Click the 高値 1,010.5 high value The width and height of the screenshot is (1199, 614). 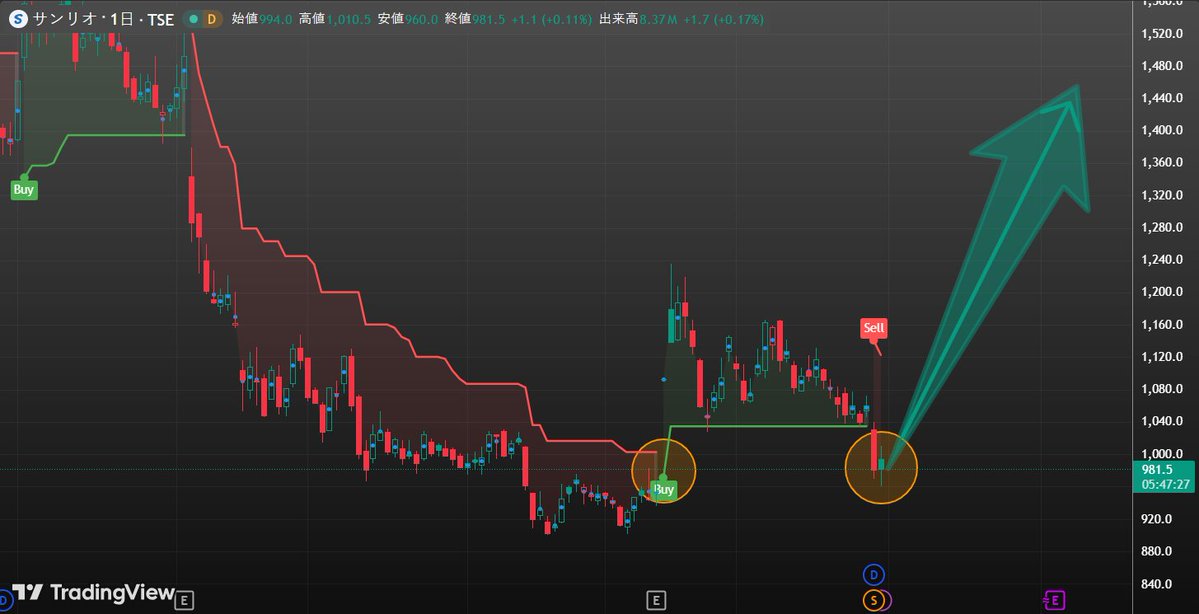tap(336, 19)
